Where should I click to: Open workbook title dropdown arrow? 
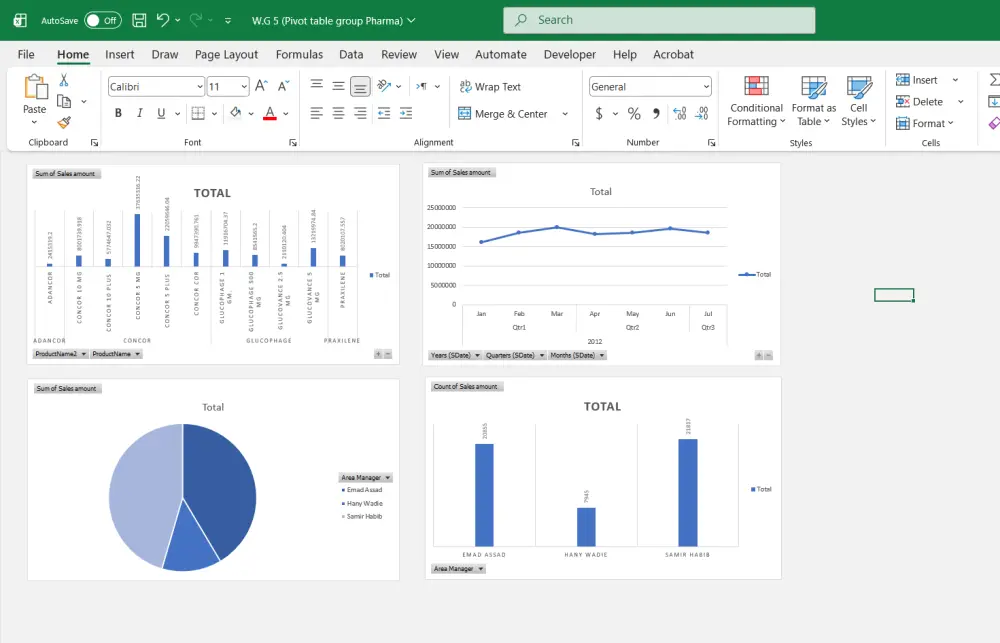(x=411, y=20)
